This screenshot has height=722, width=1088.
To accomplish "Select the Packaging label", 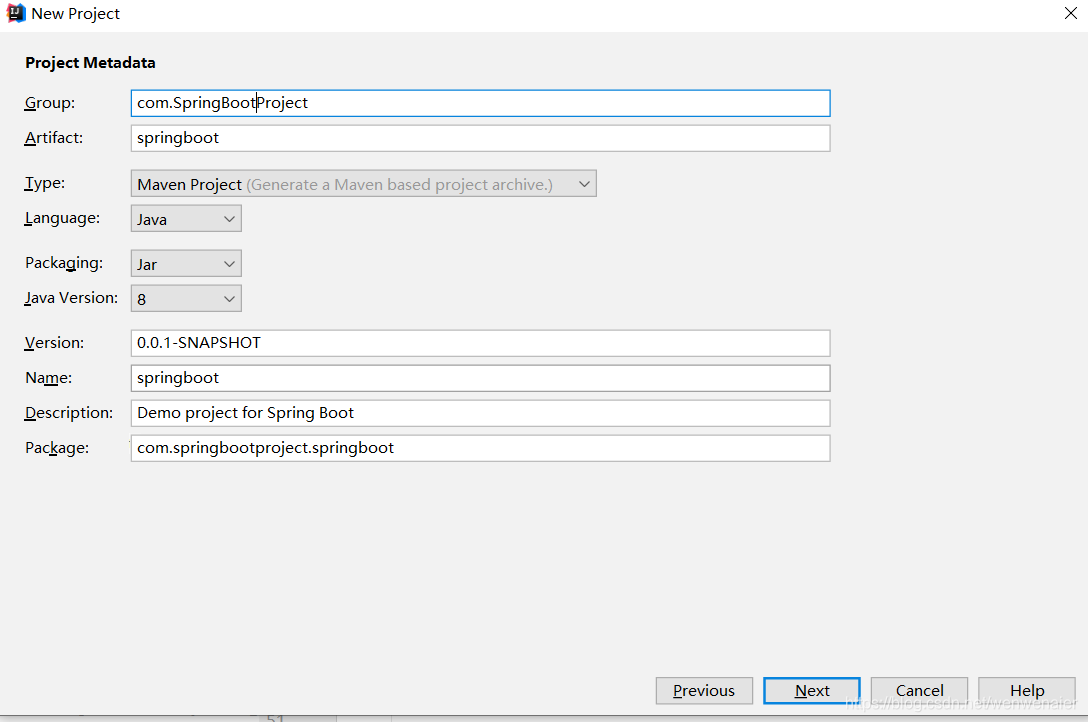I will [x=64, y=263].
